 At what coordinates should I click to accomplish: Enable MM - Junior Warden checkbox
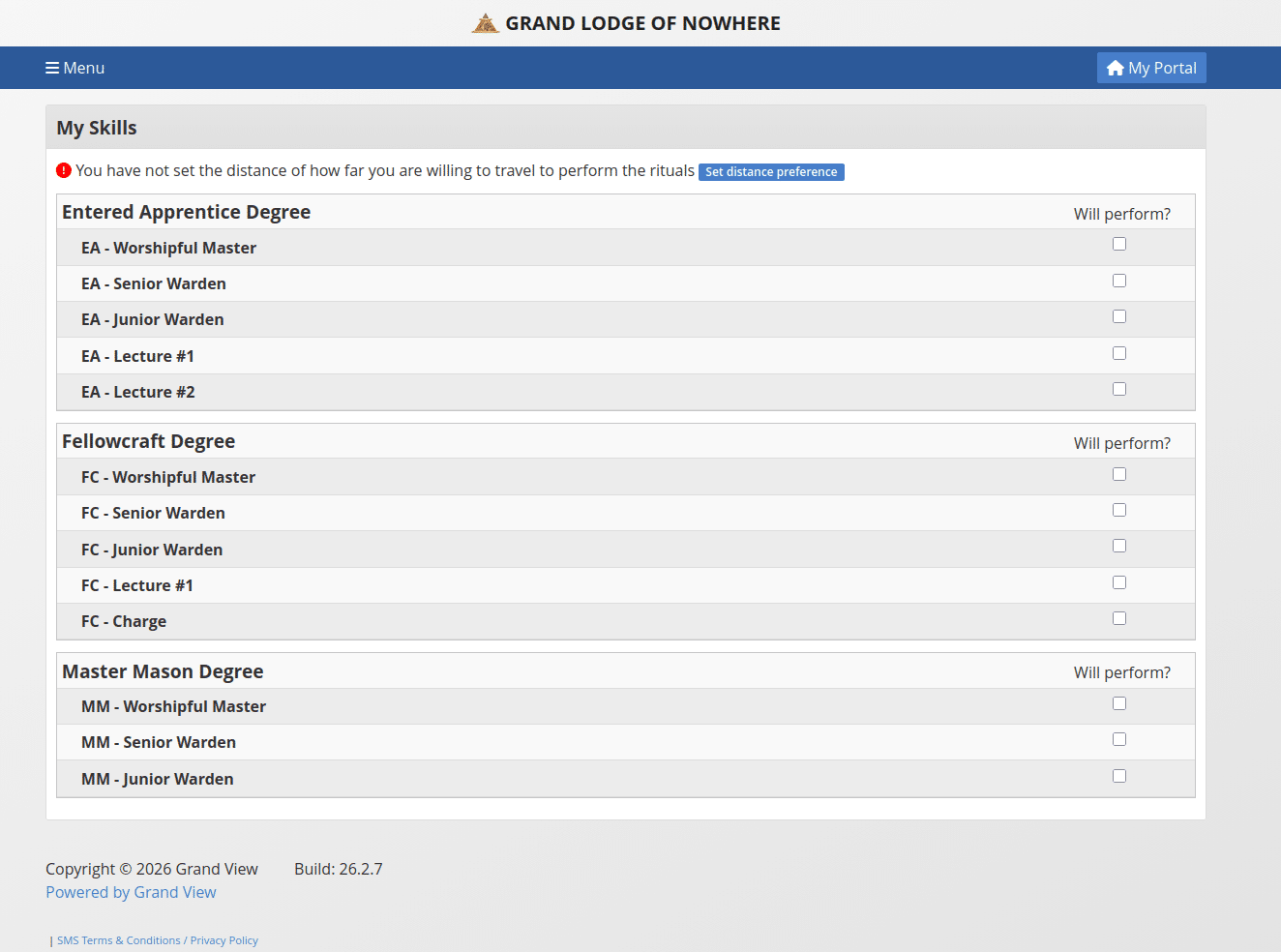pos(1119,776)
